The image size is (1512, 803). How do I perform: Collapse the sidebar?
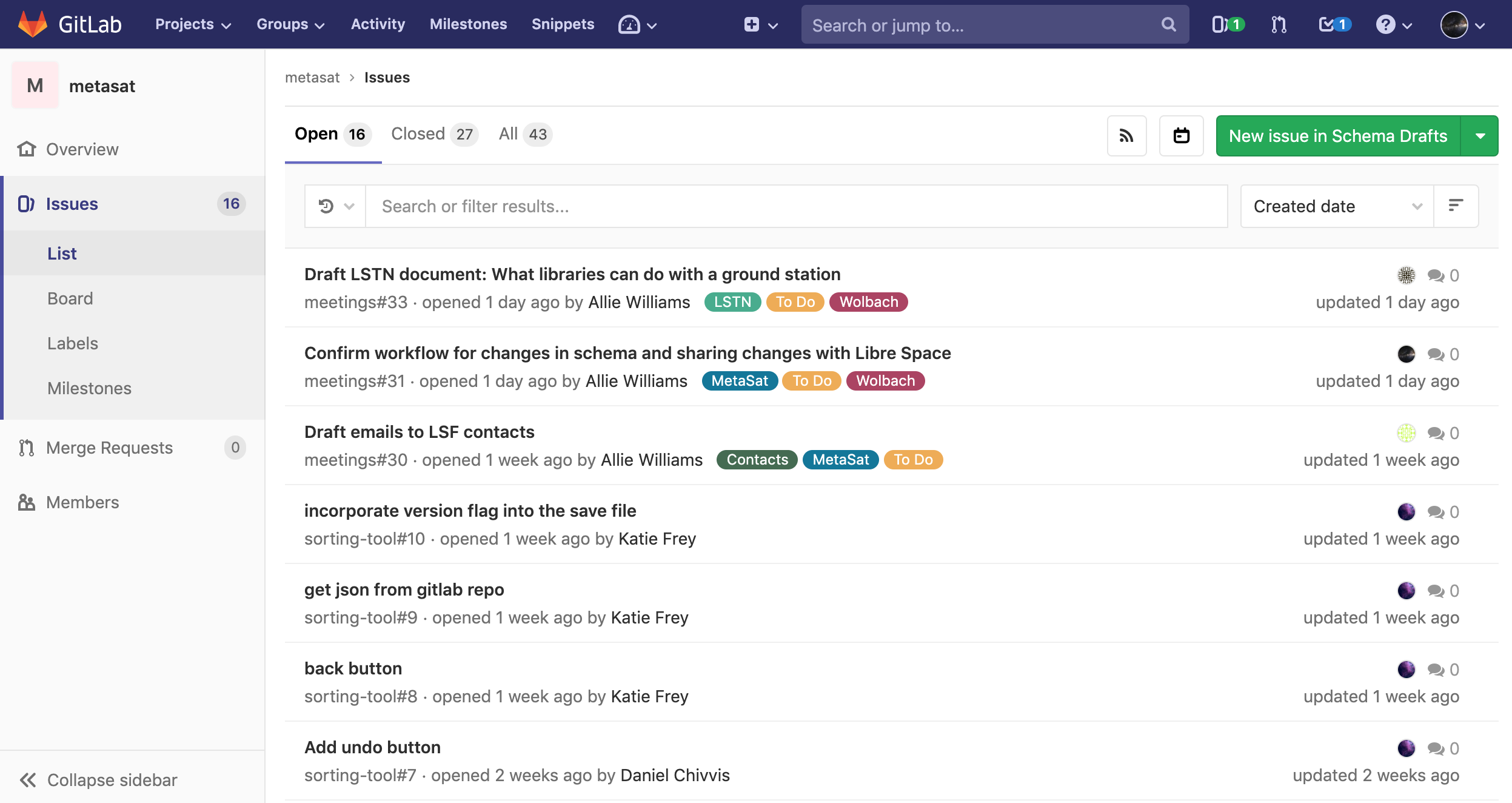tap(98, 779)
